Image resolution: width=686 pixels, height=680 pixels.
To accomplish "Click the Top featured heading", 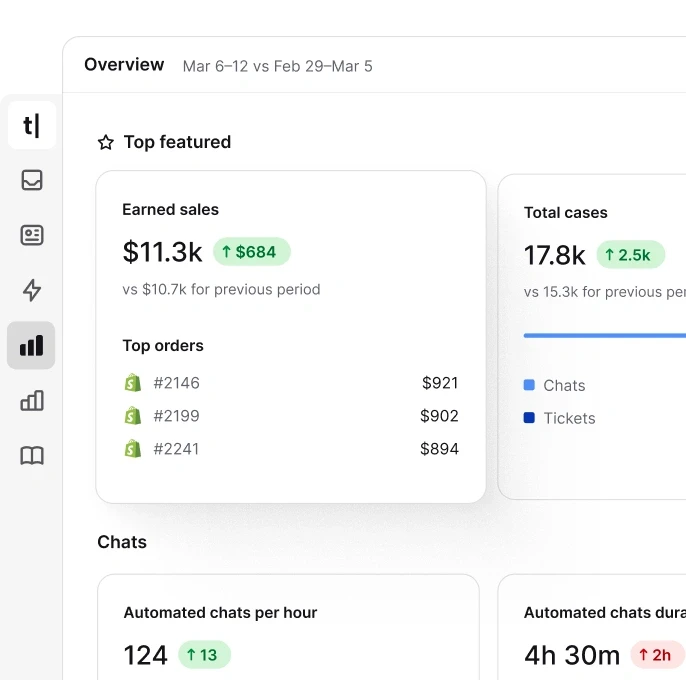I will point(177,142).
